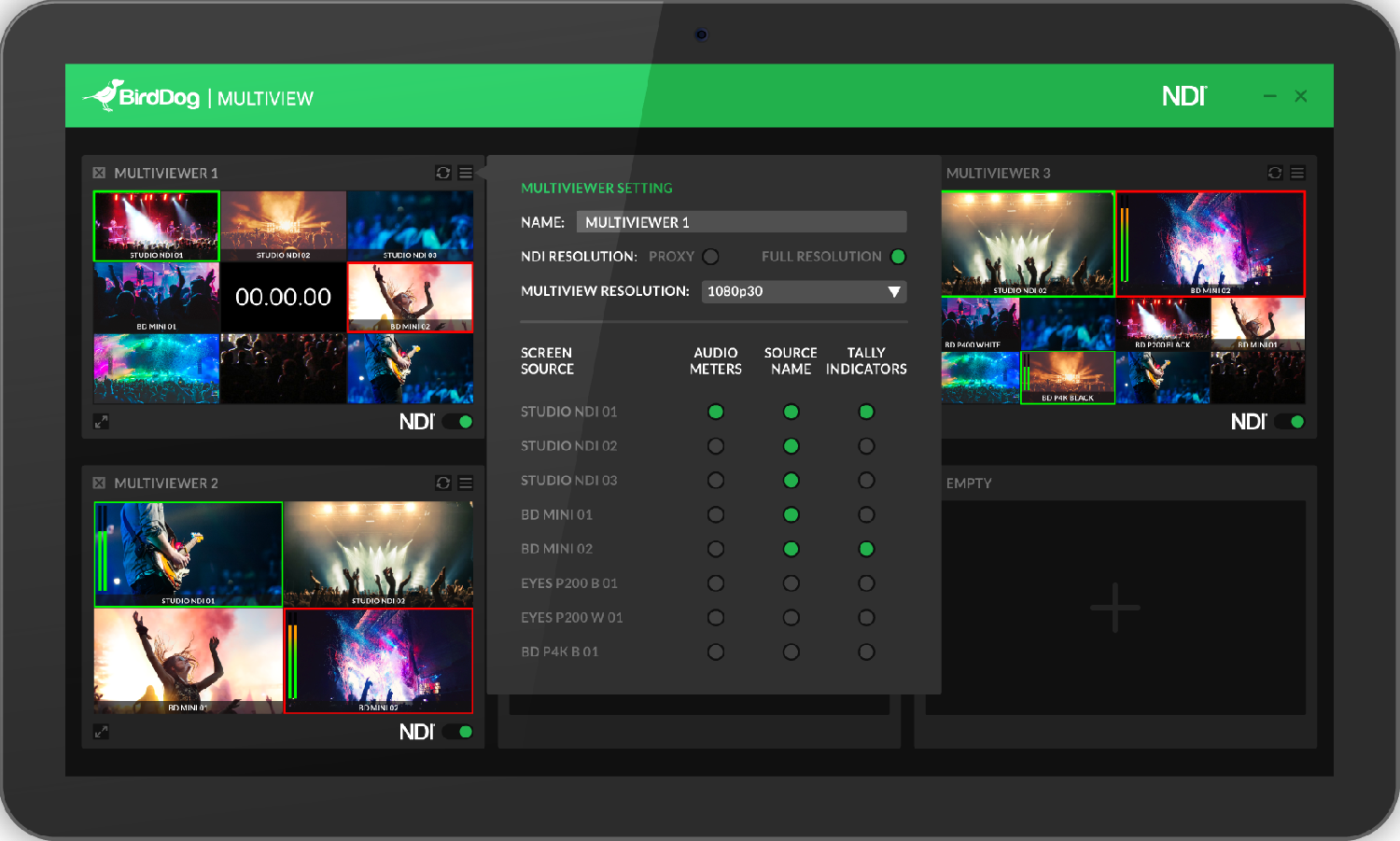Expand Multiviewer 1 to fullscreen
The height and width of the screenshot is (841, 1400).
click(101, 422)
